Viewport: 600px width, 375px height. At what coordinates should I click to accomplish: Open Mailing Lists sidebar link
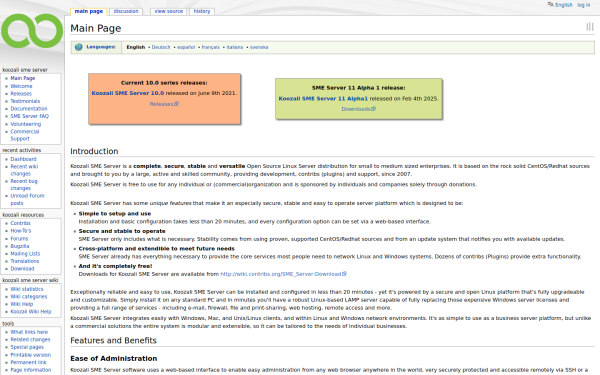25,254
